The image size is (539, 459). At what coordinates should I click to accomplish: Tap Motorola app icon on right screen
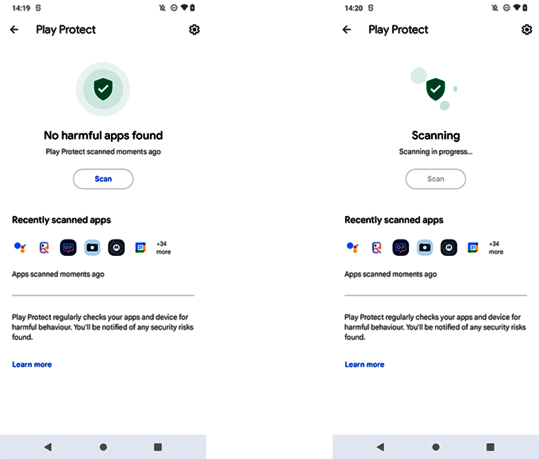tap(449, 248)
